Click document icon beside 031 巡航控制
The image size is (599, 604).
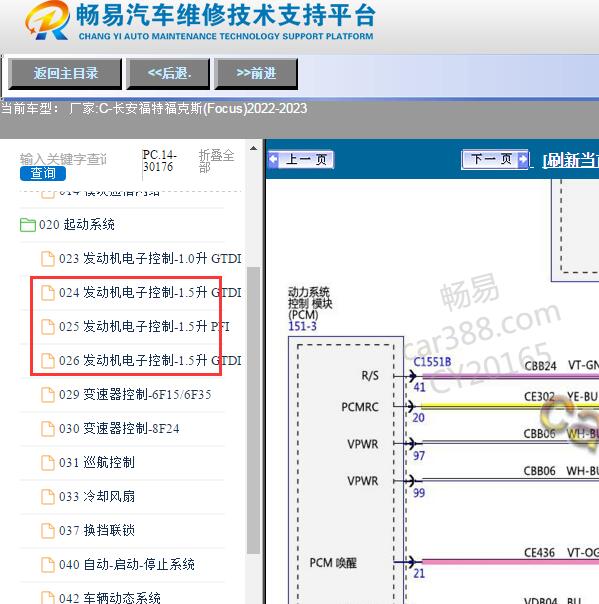(x=48, y=462)
